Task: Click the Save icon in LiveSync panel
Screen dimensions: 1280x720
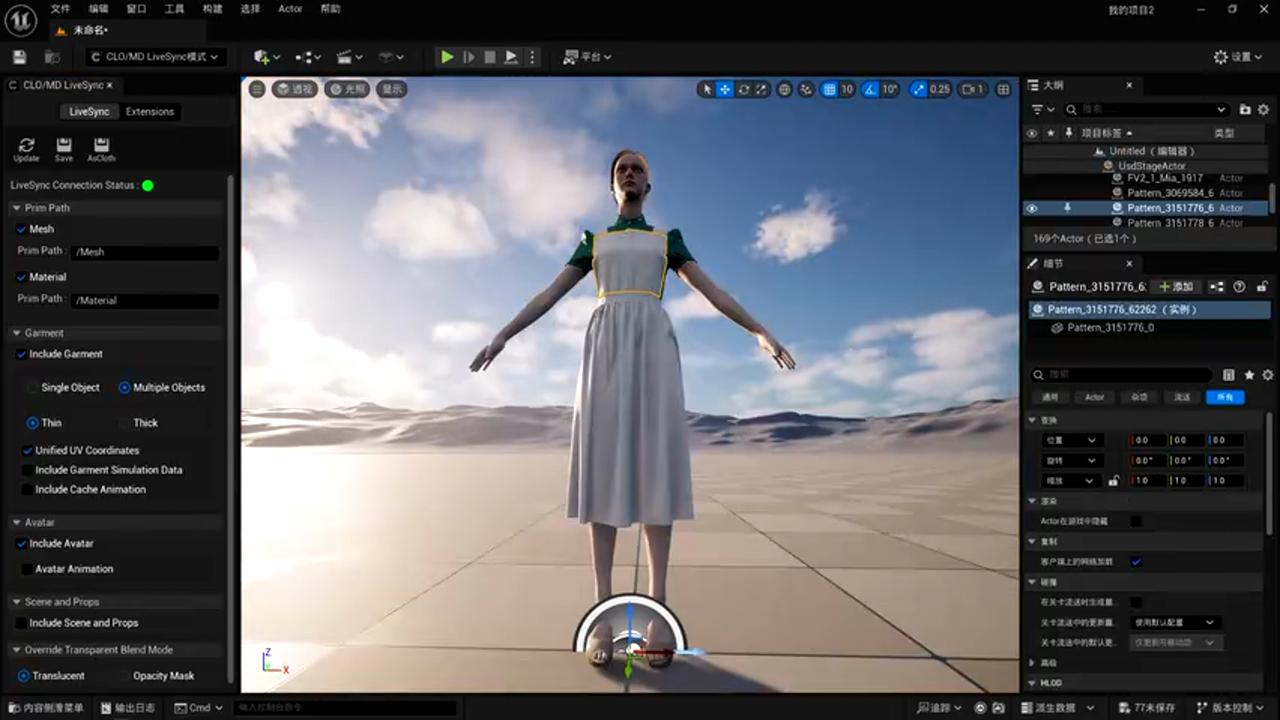Action: pyautogui.click(x=64, y=146)
